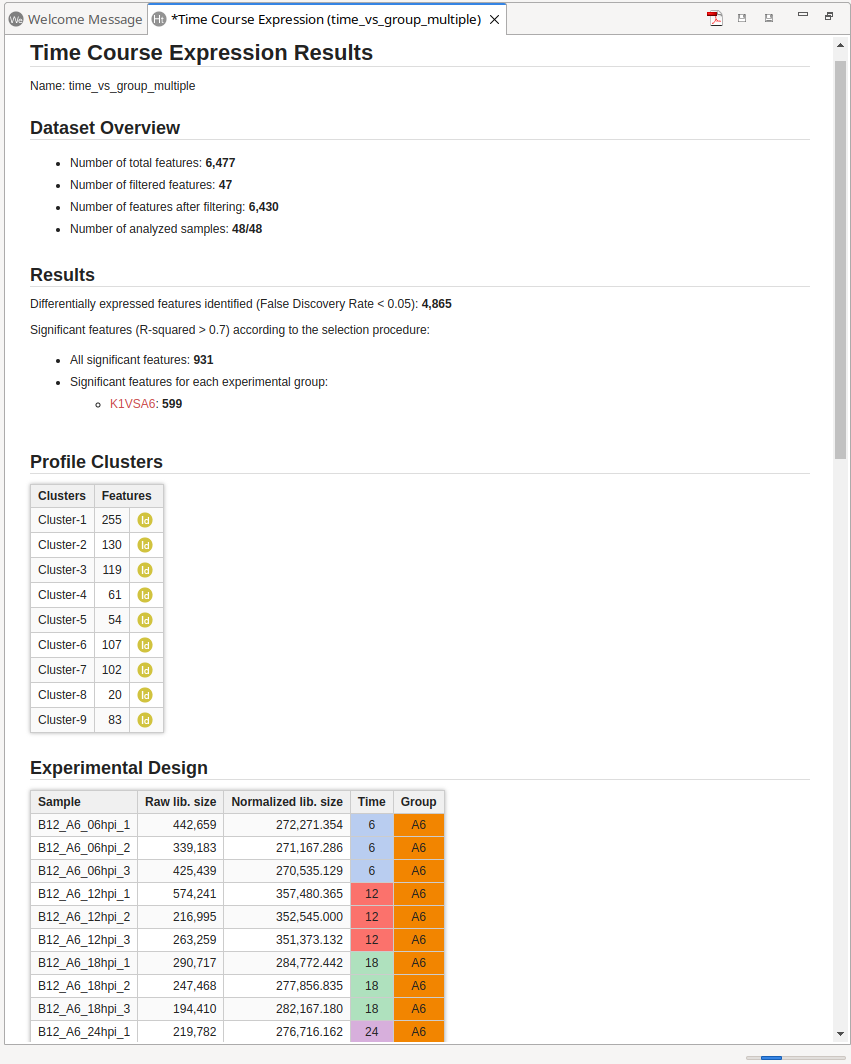Click the vertical scrollbar thumb
851x1064 pixels.
click(840, 250)
